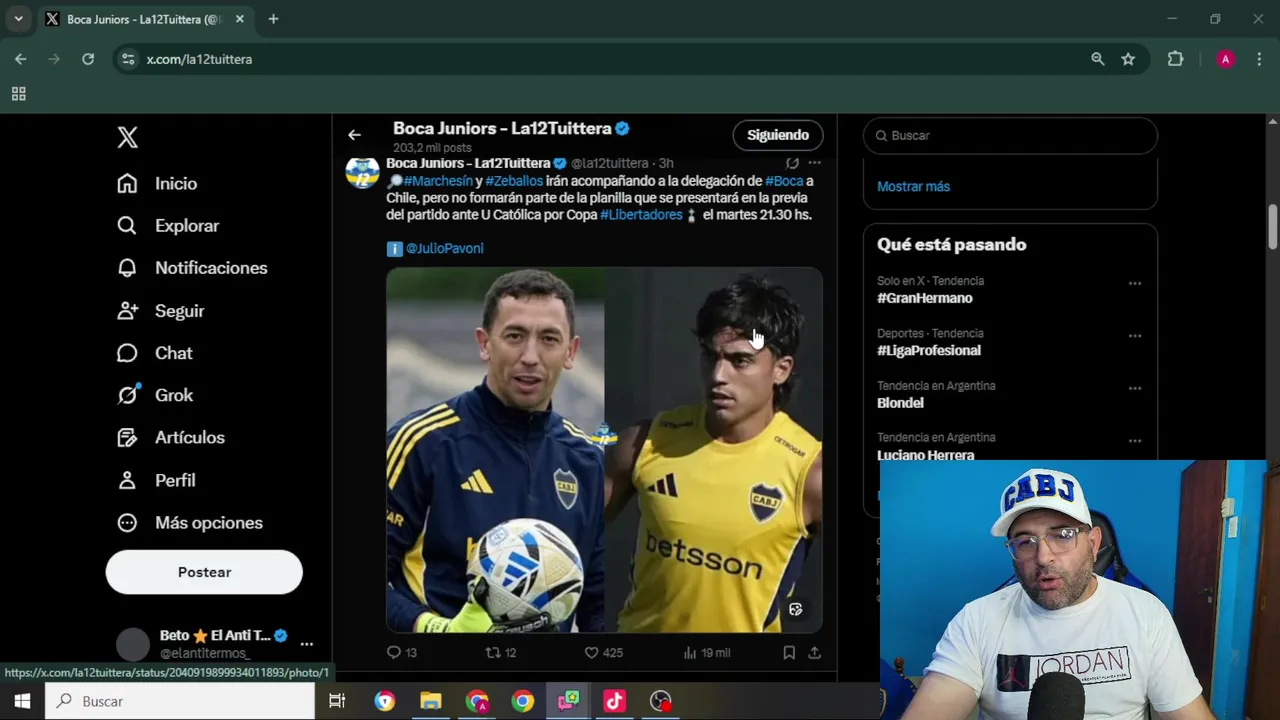The height and width of the screenshot is (720, 1280).
Task: Select the Boca Juniors La12Tuittera tab
Action: (143, 19)
